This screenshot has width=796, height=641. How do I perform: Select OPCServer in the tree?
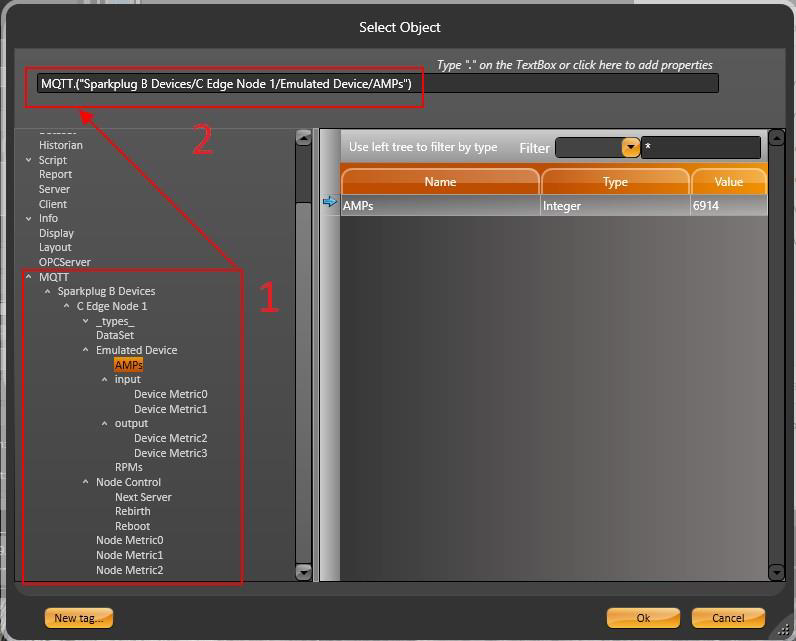[x=65, y=262]
